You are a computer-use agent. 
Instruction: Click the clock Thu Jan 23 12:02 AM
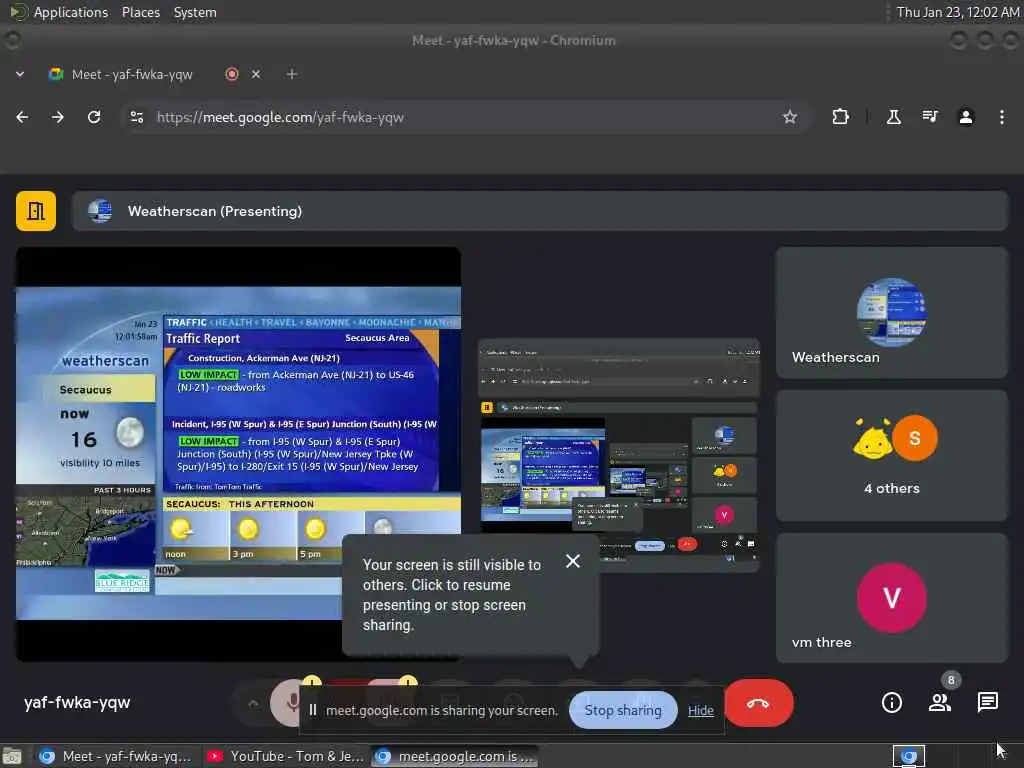coord(957,12)
